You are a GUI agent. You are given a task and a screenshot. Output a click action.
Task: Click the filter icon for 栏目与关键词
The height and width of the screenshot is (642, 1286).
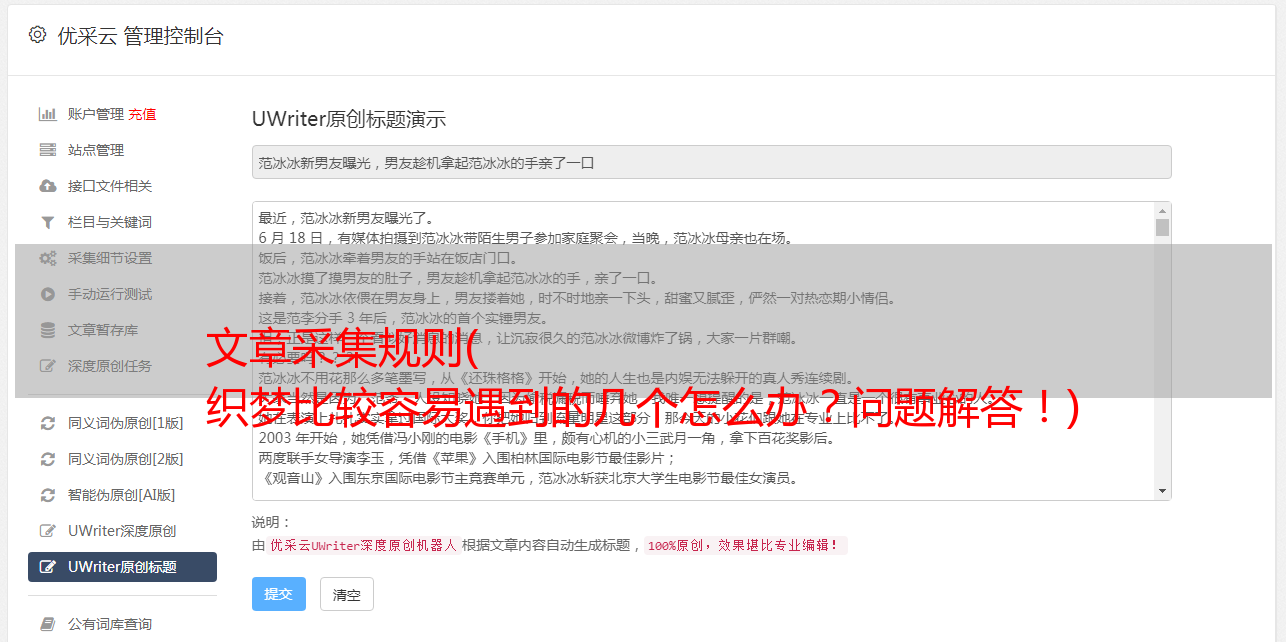pyautogui.click(x=47, y=222)
